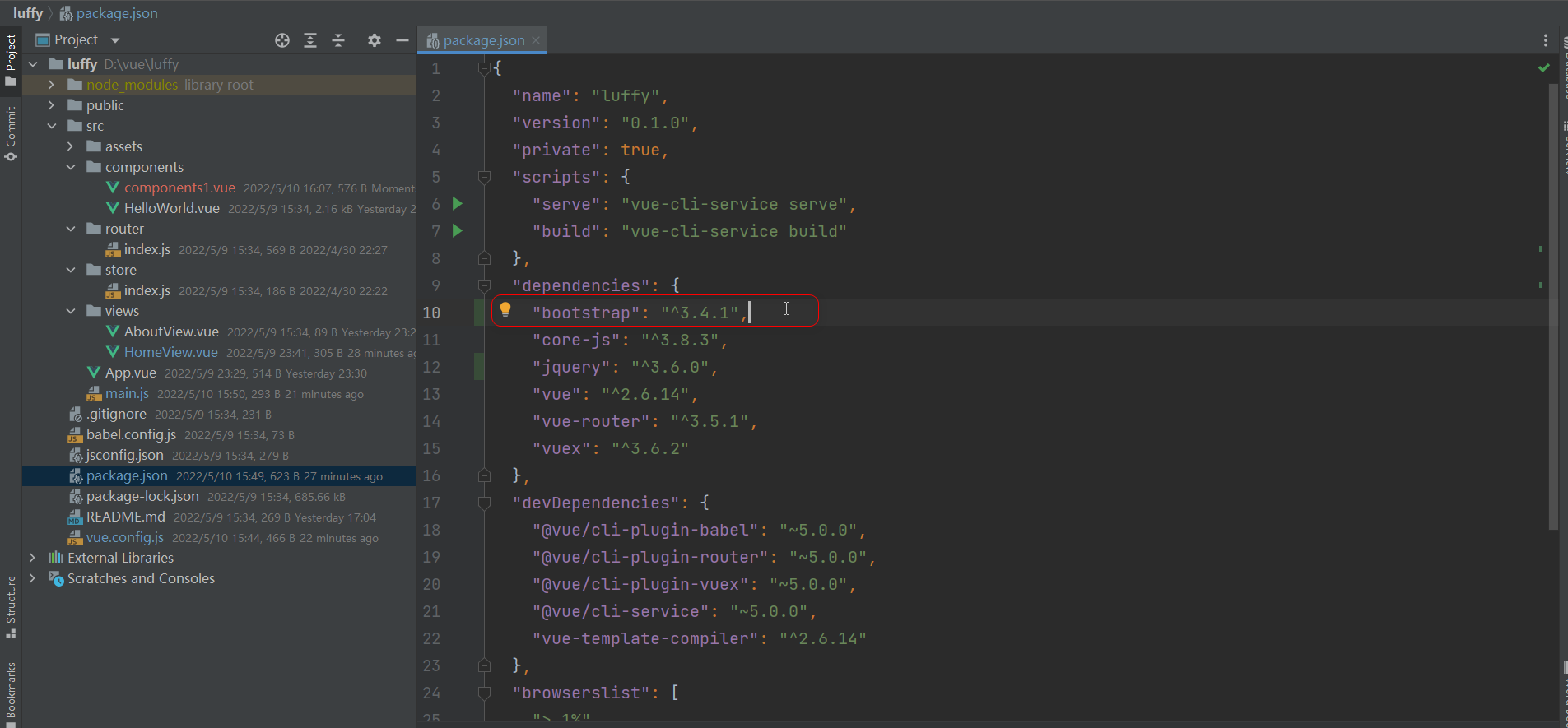Click the Expand All icon in Project panel

[310, 40]
